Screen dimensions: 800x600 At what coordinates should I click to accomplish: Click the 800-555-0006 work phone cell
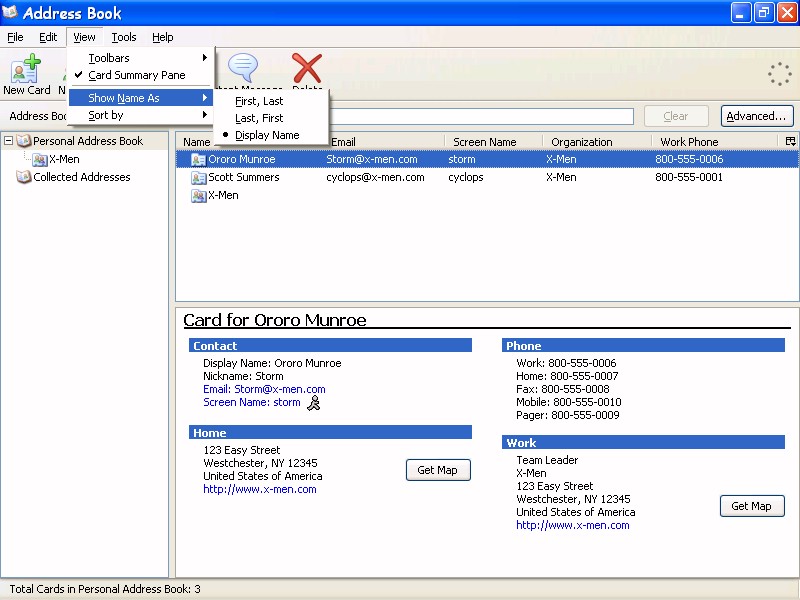click(689, 159)
